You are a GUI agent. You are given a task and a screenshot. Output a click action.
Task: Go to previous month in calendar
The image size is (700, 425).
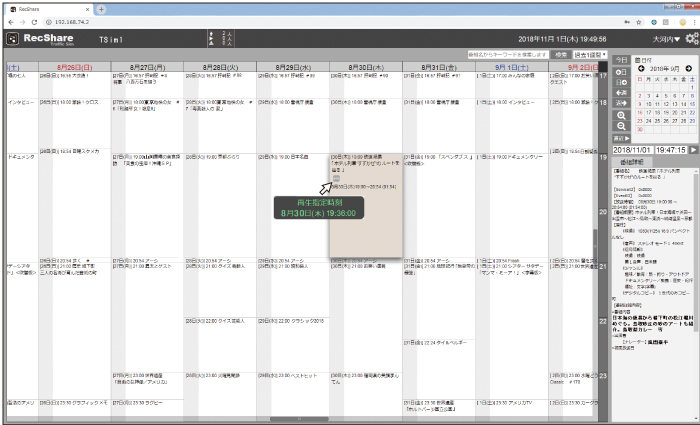pos(642,68)
